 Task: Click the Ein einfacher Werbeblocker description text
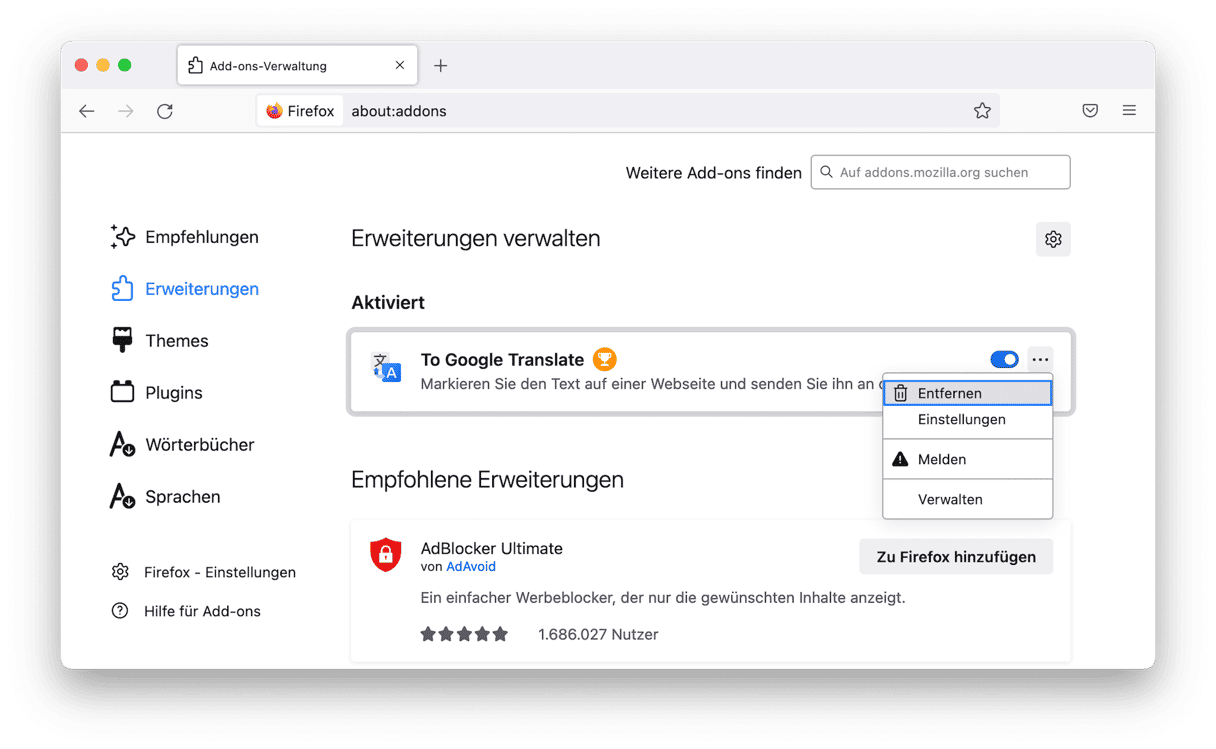[663, 598]
